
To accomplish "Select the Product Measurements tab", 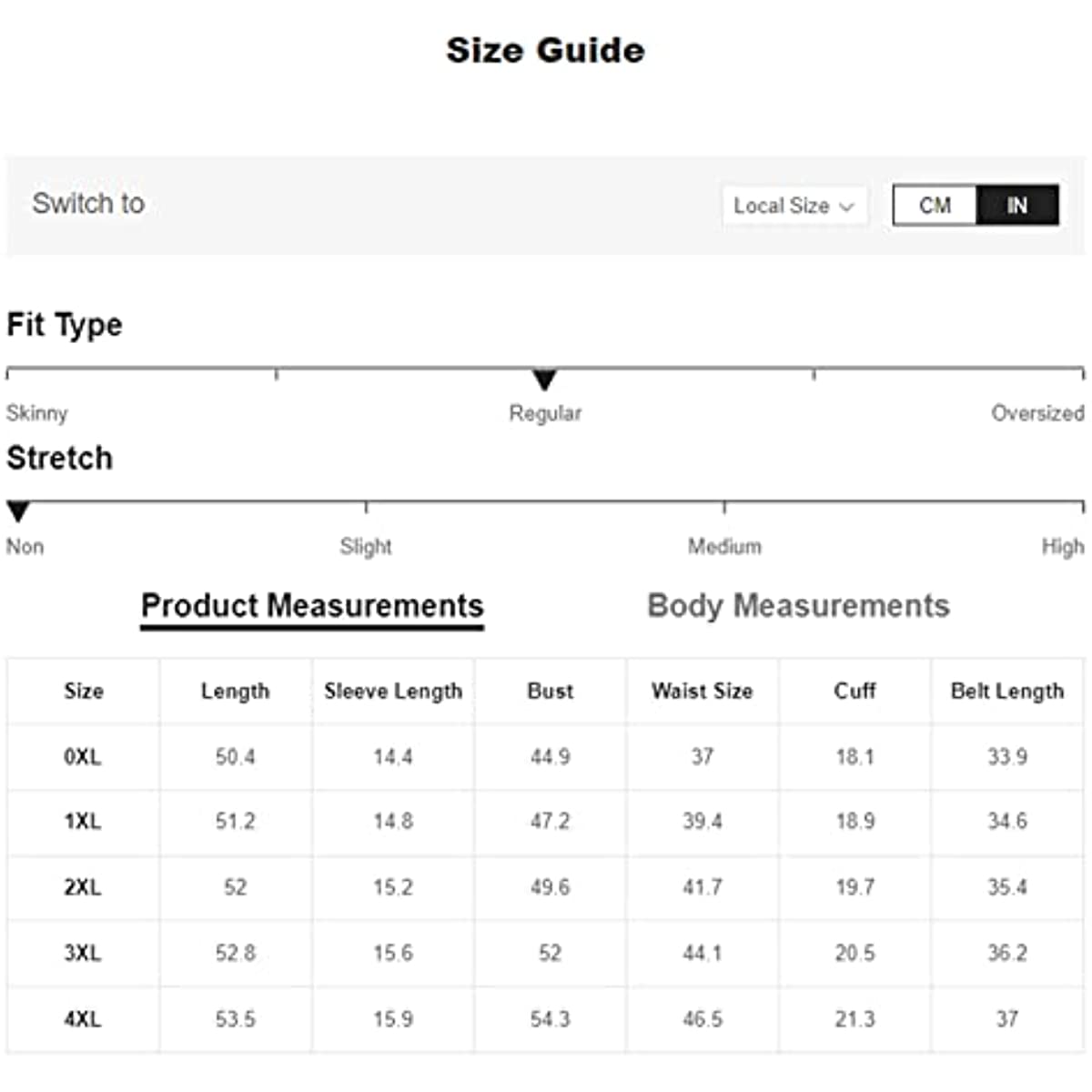I will click(x=312, y=606).
